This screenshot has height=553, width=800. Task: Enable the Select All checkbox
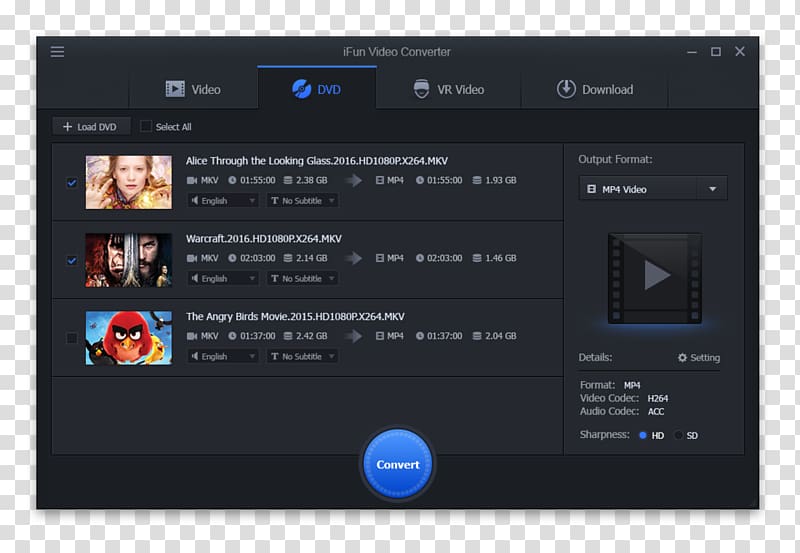(x=146, y=126)
